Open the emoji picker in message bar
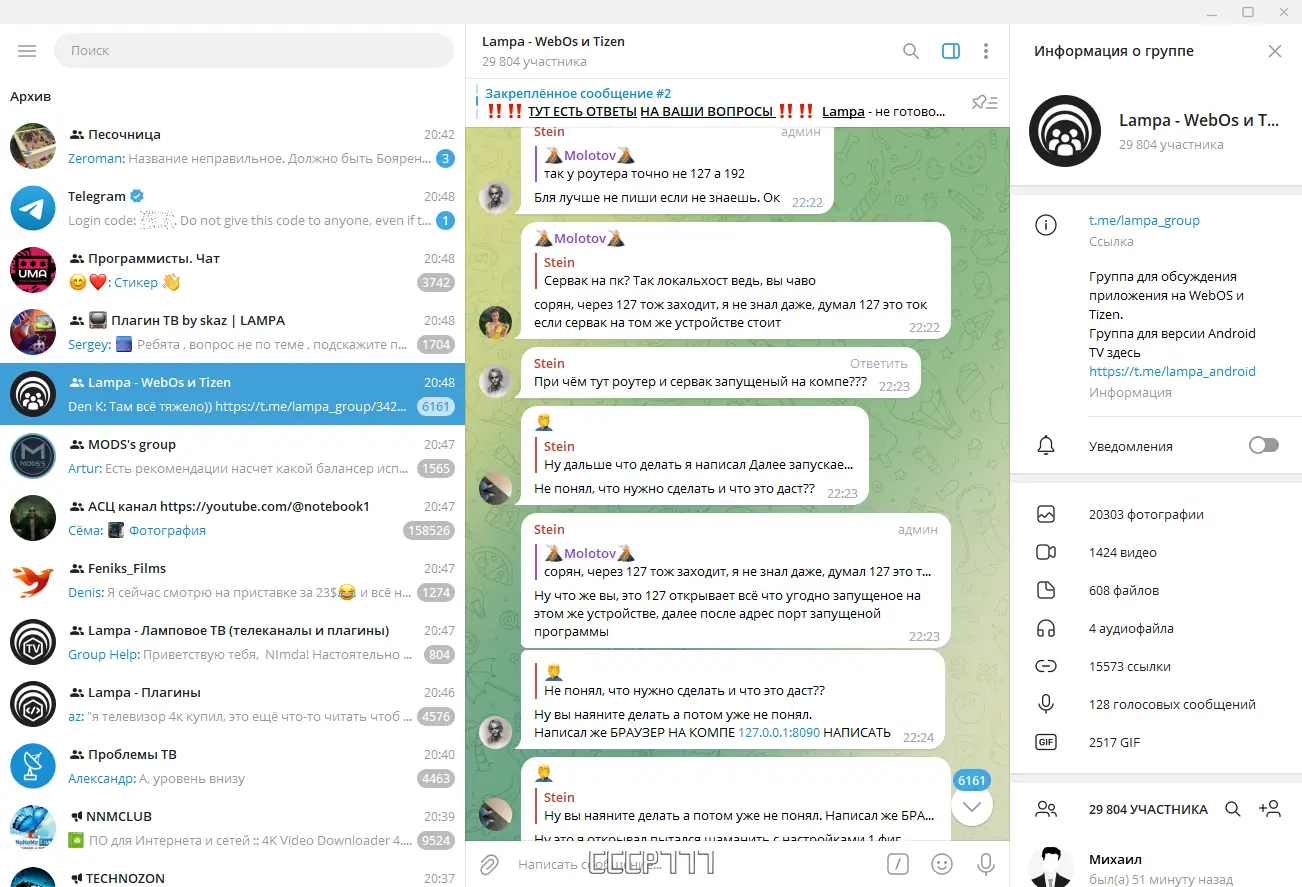The width and height of the screenshot is (1302, 887). (x=941, y=864)
